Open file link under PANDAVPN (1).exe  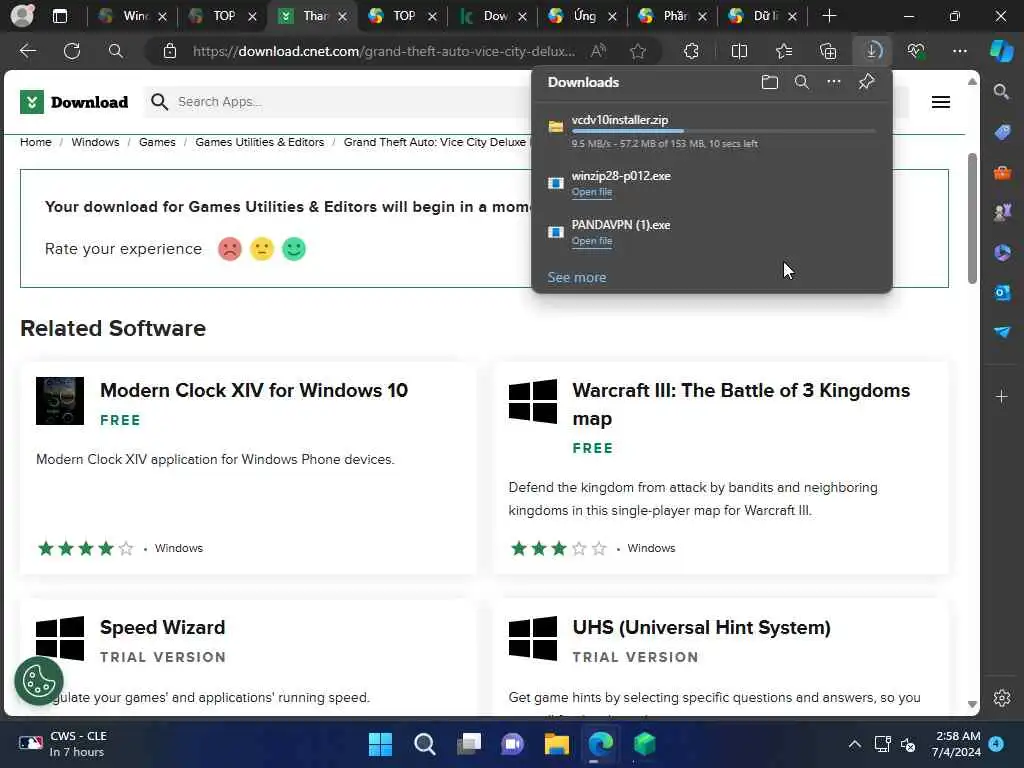coord(592,241)
